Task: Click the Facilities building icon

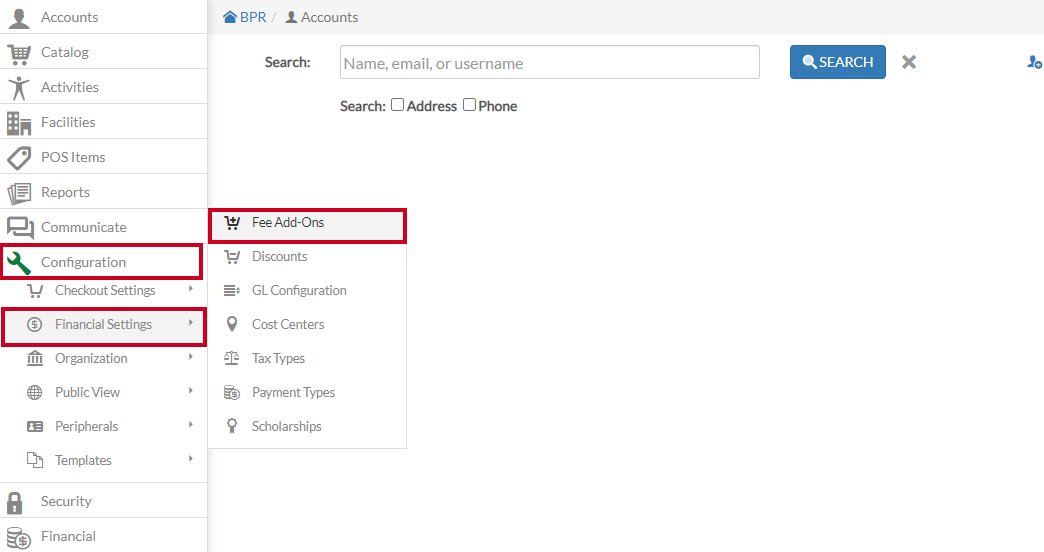Action: pos(19,123)
